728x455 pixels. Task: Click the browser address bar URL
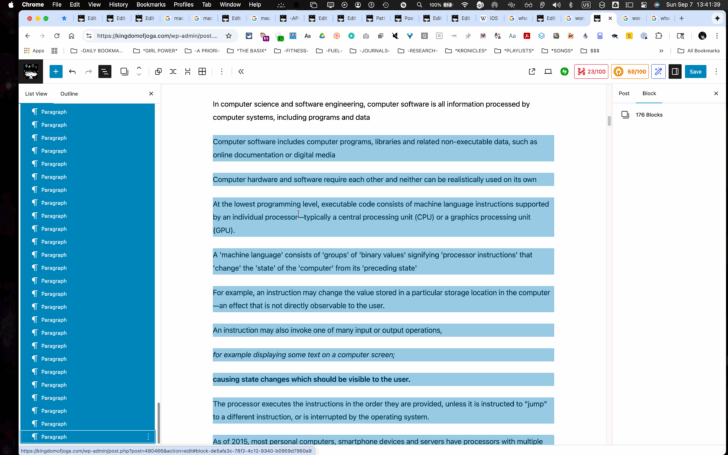[157, 36]
